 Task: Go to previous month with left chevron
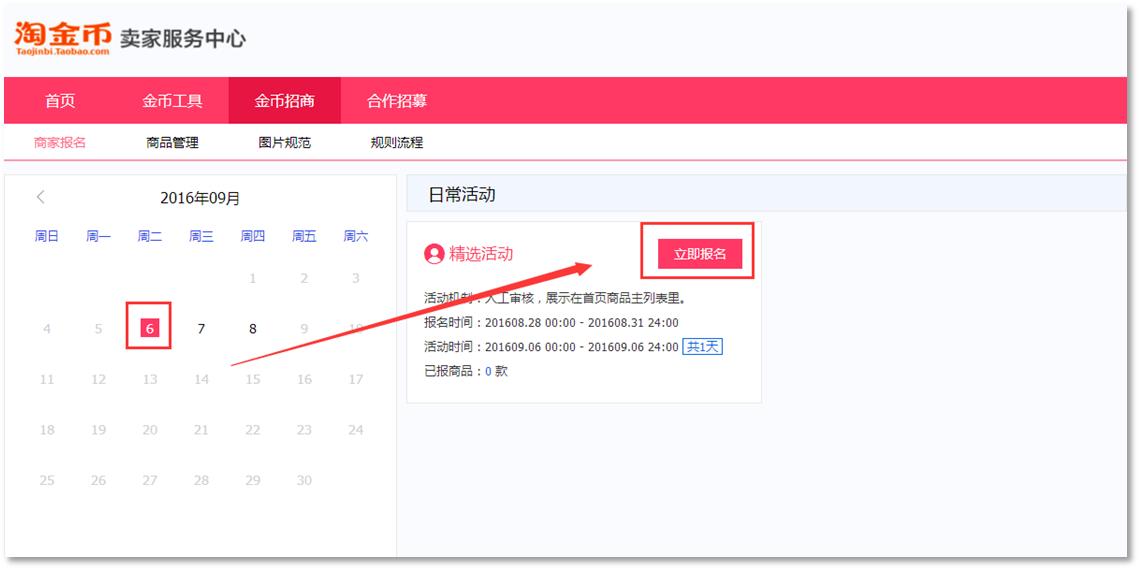[x=41, y=197]
